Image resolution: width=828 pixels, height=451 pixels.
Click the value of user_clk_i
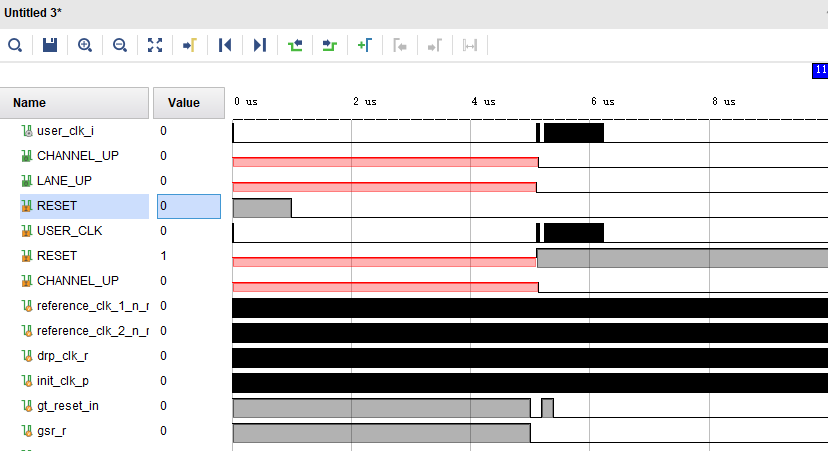point(163,131)
